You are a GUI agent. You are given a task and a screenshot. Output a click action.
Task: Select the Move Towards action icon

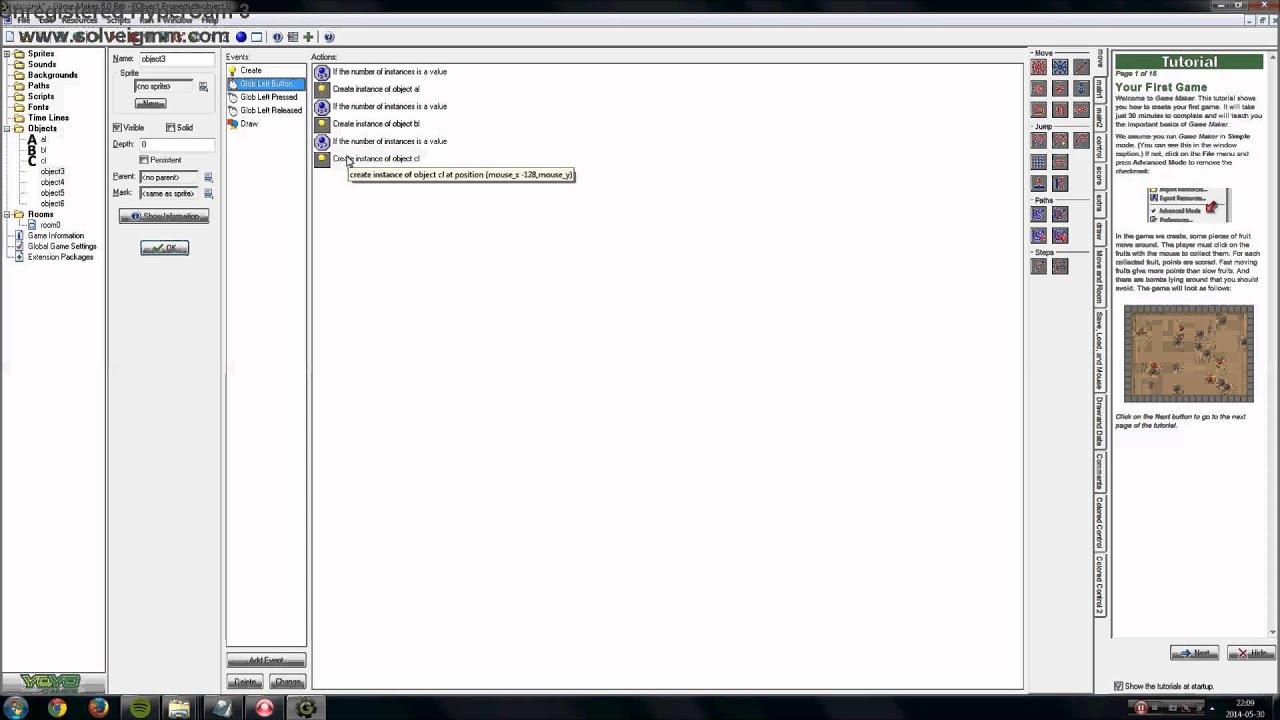click(1081, 67)
